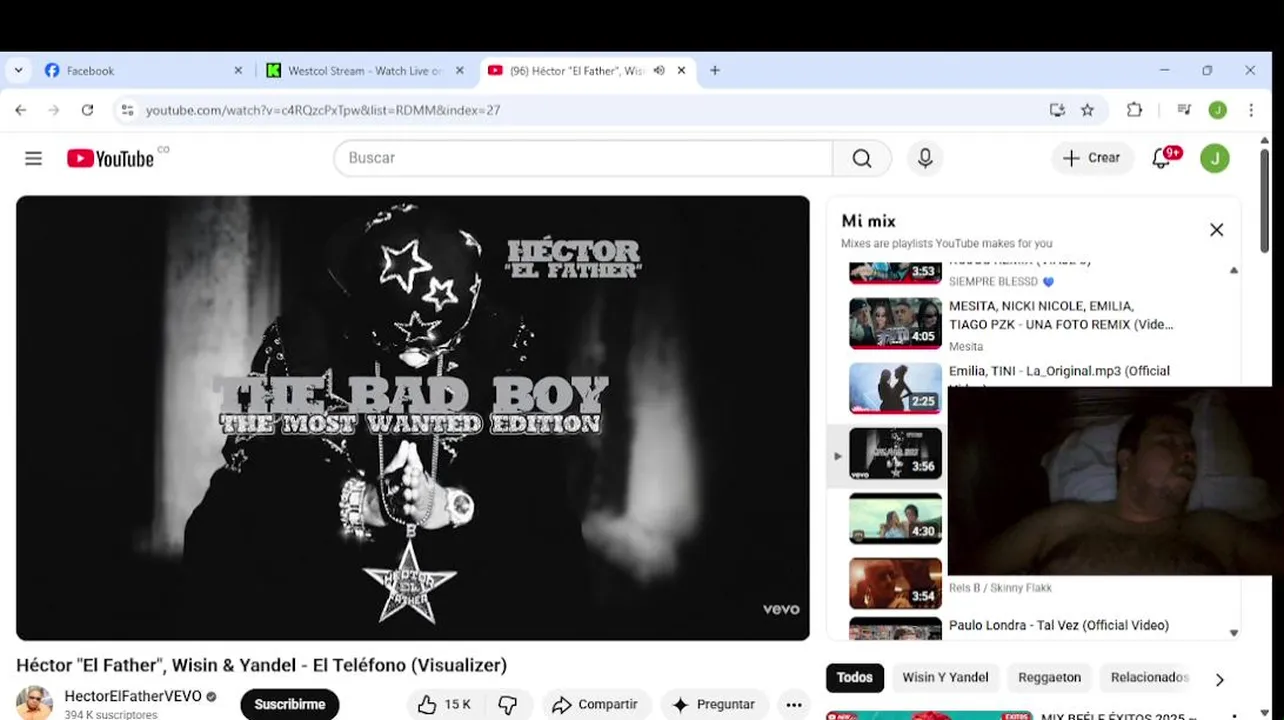The width and height of the screenshot is (1284, 720).
Task: Open the MESITA, NICKI NICOLE, EMILIA playlist title
Action: 1061,315
